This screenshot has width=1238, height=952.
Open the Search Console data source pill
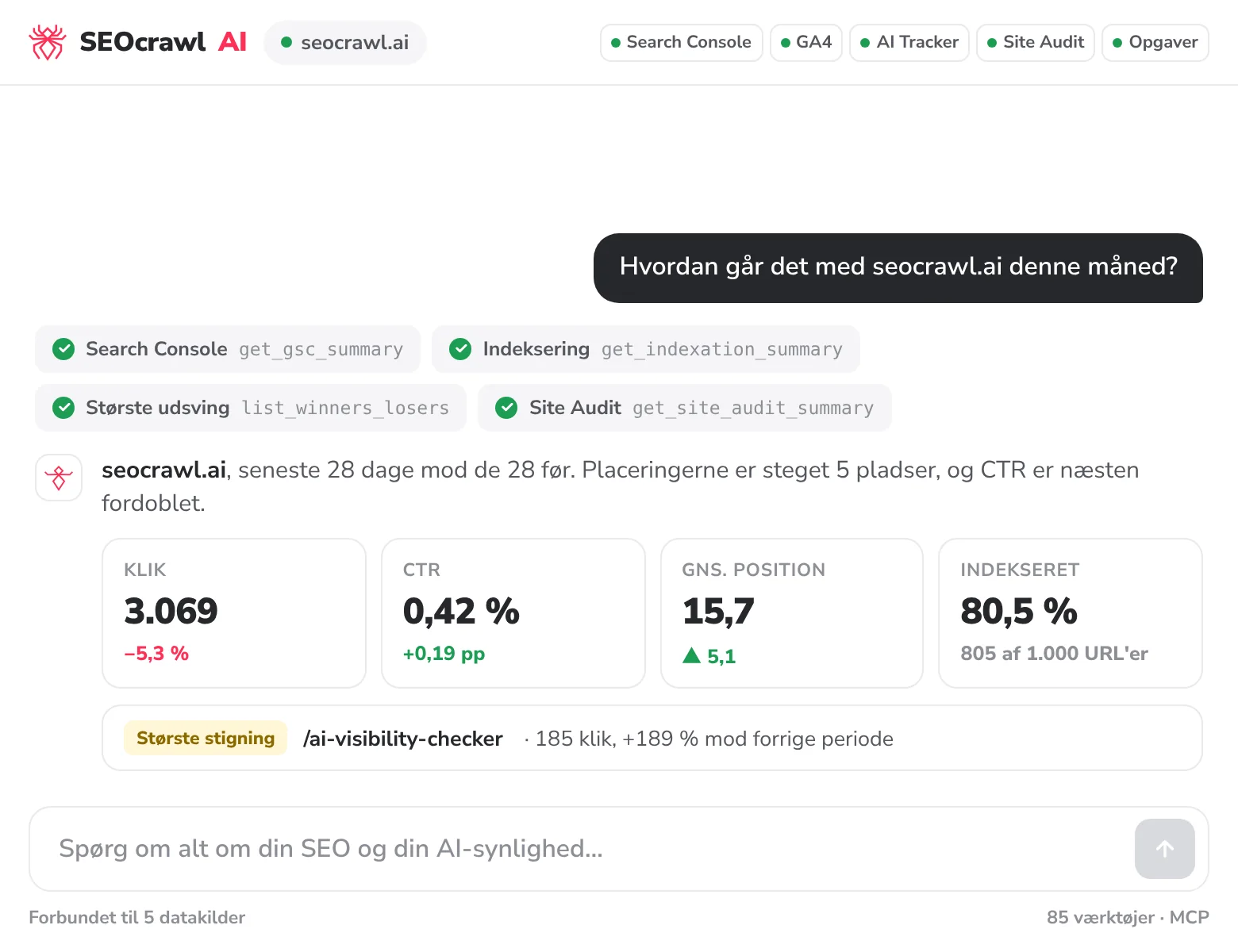(x=681, y=42)
